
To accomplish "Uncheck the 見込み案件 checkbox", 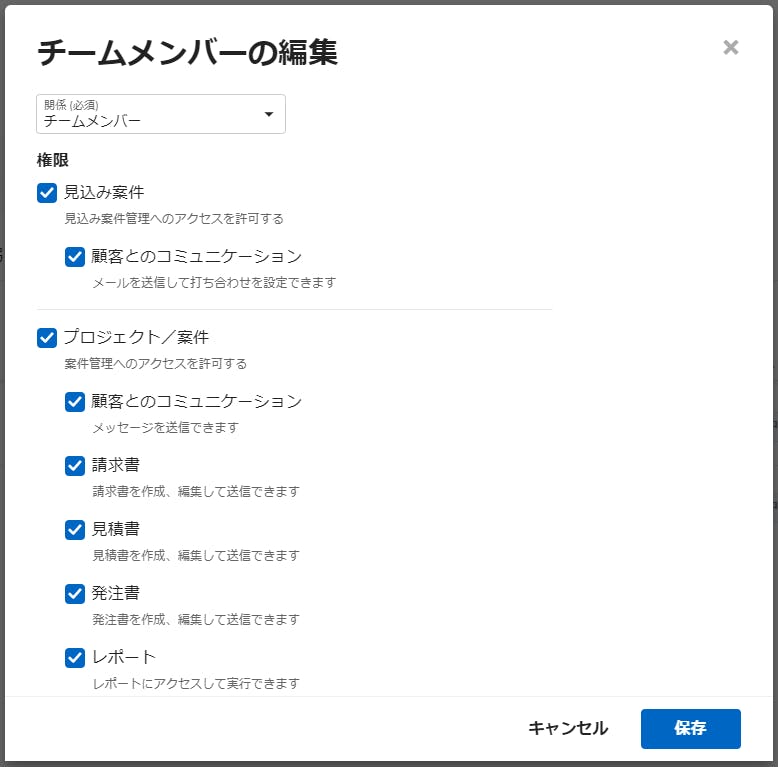I will [47, 193].
